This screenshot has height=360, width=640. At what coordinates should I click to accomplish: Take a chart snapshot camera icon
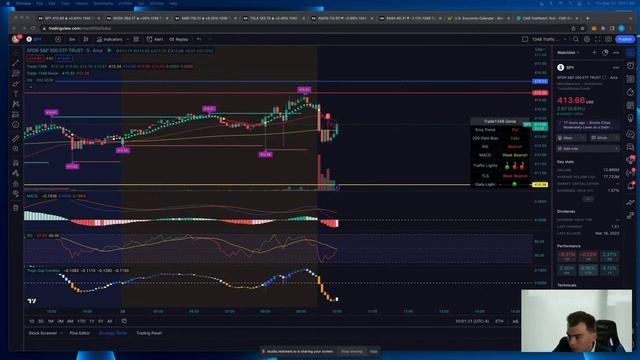click(609, 39)
